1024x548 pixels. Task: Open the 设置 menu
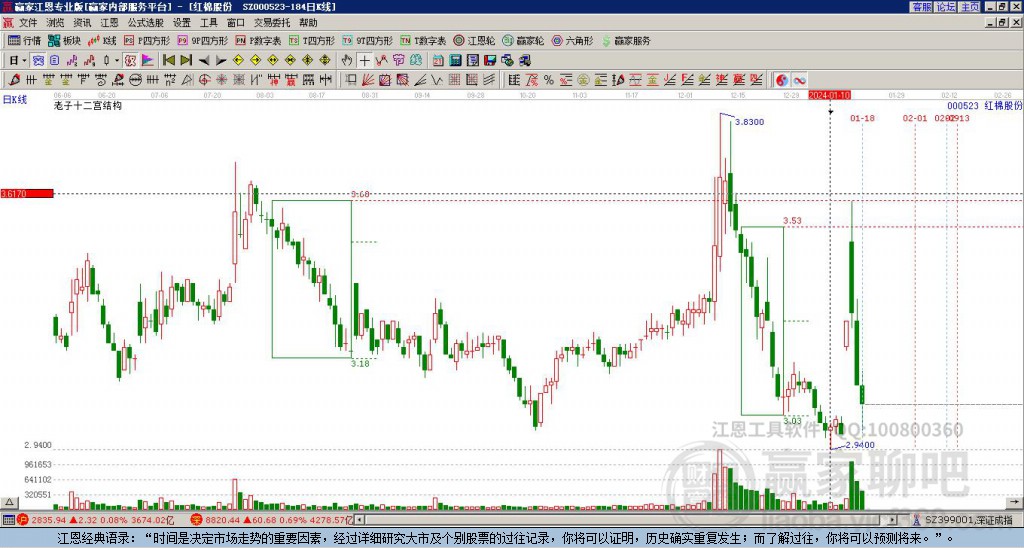[x=182, y=23]
